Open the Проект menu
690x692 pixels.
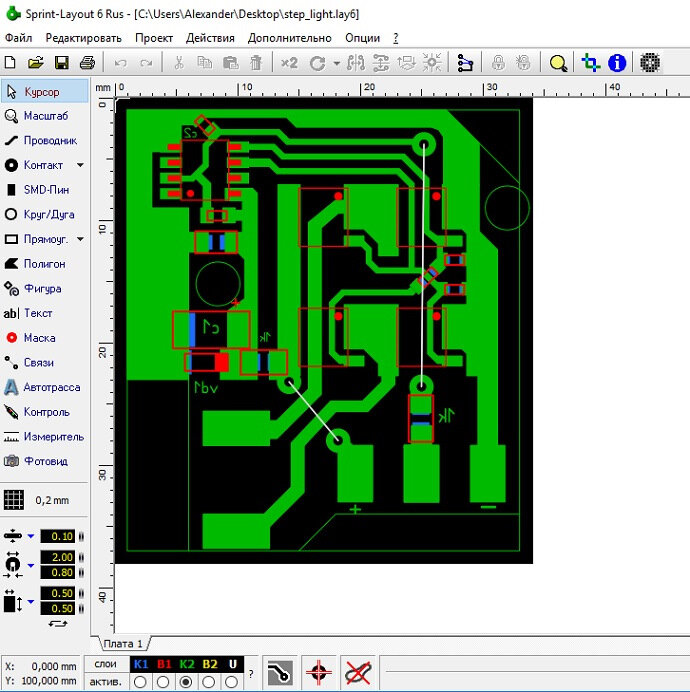click(x=154, y=38)
